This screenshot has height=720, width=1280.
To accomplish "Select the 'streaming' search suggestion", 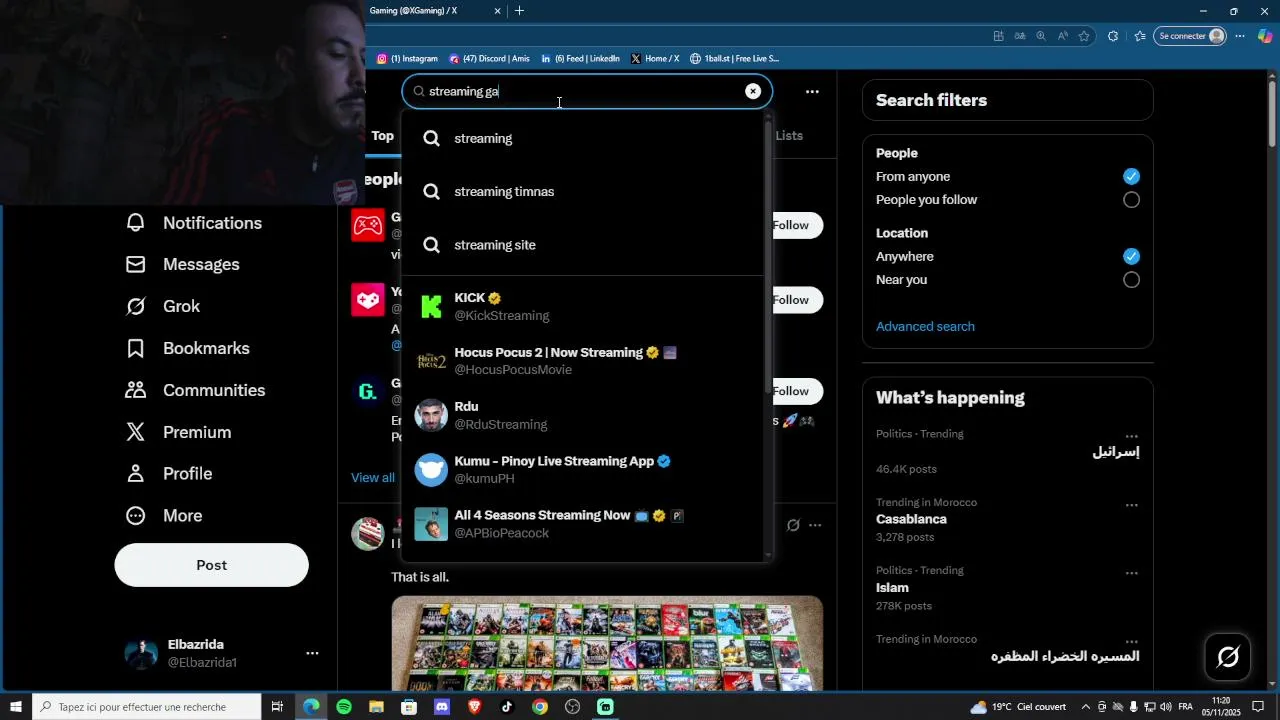I will 583,138.
